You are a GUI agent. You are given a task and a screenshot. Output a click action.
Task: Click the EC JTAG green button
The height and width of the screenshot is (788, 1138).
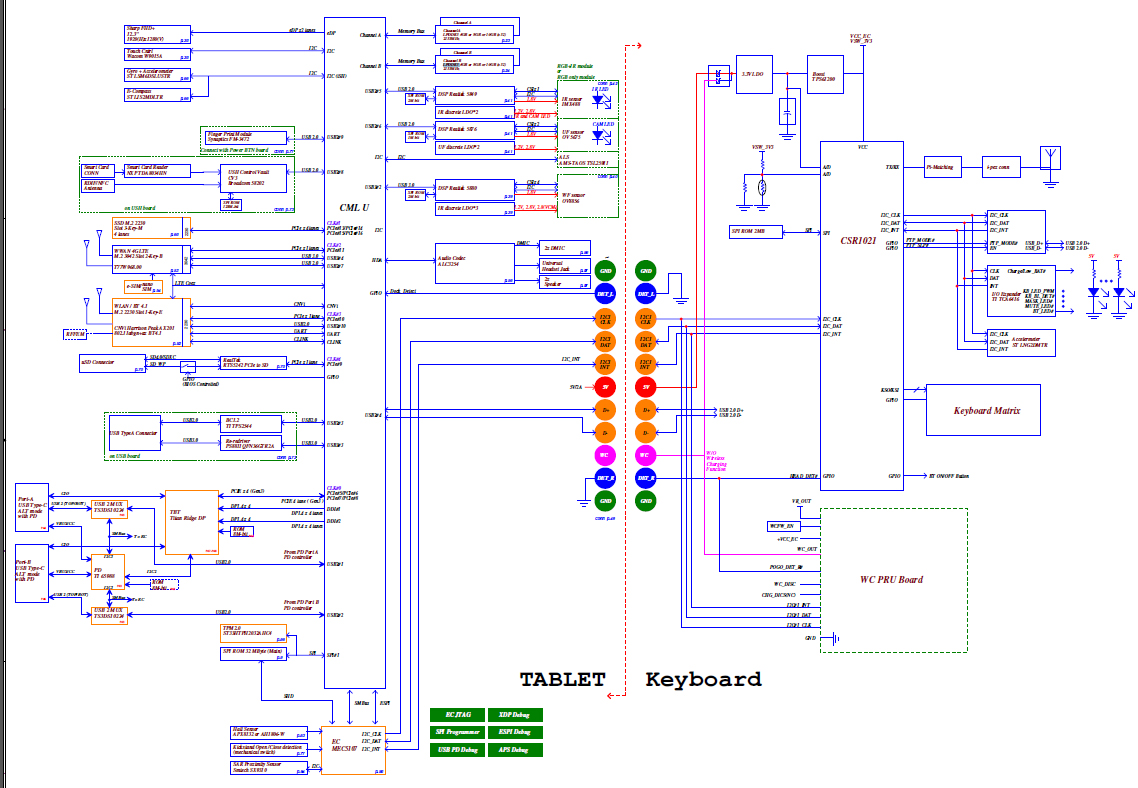tap(457, 715)
